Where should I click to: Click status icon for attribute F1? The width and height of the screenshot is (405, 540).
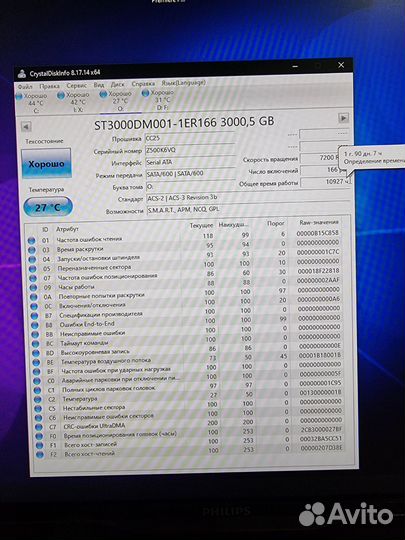coord(39,446)
